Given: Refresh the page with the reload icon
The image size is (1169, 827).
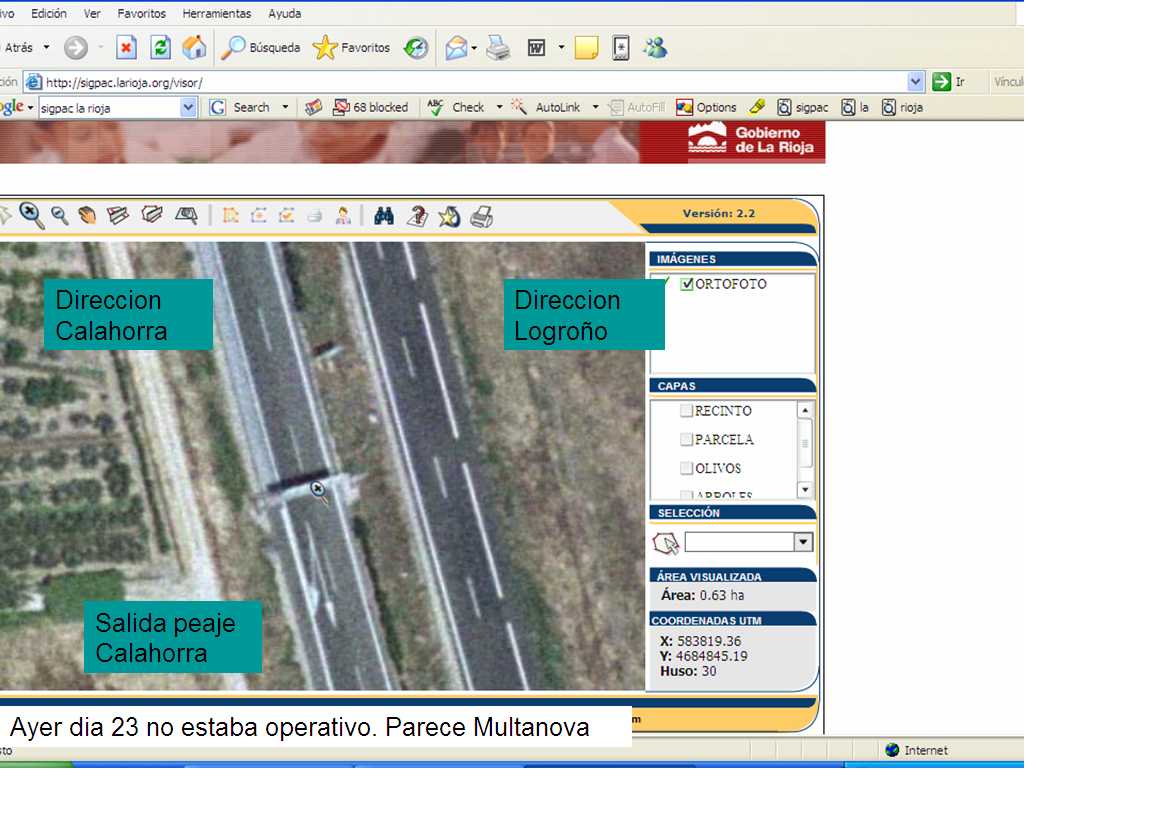Looking at the screenshot, I should coord(160,47).
